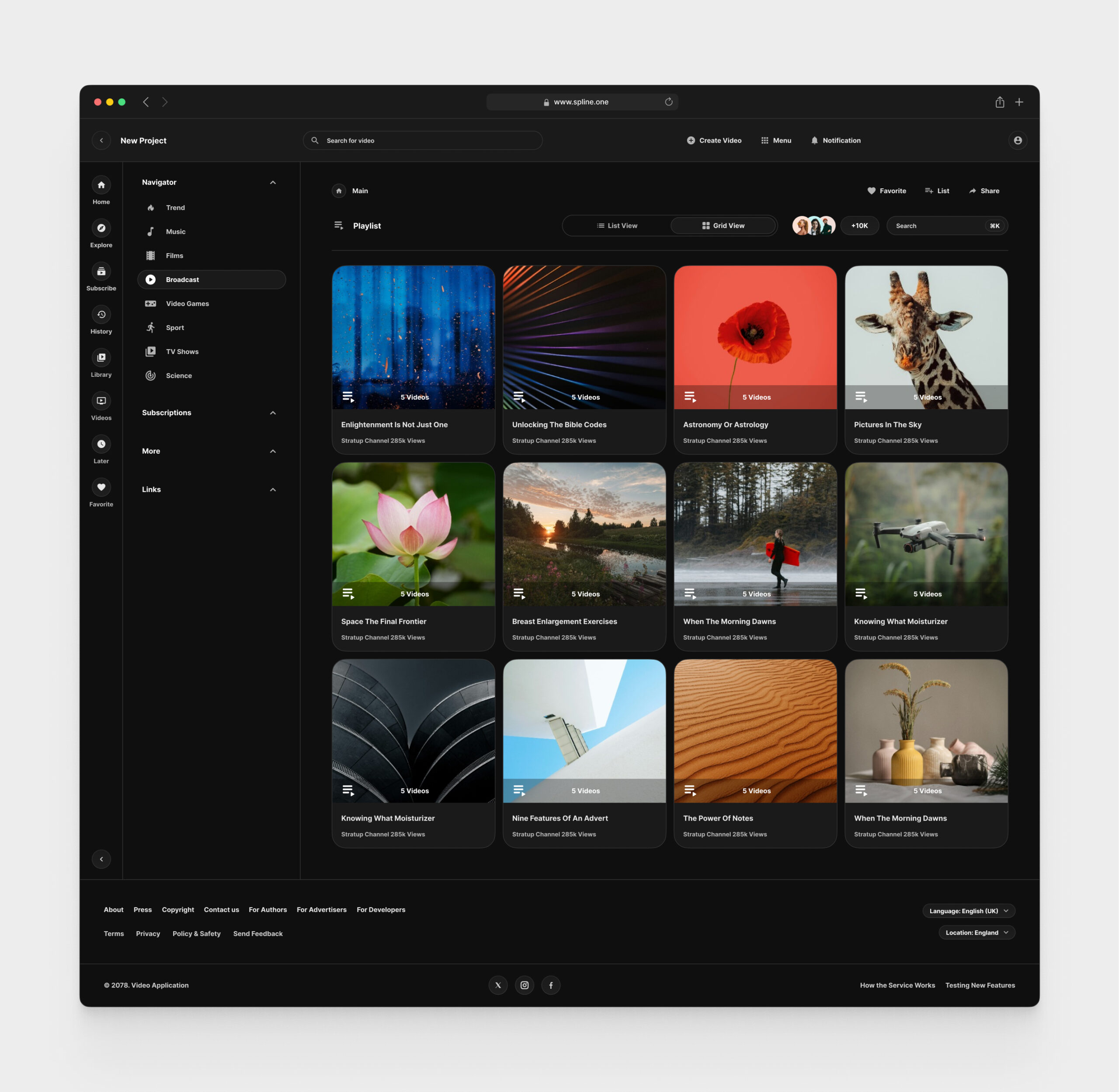
Task: Open the Nine Features Of An Advert thumbnail
Action: pyautogui.click(x=584, y=730)
